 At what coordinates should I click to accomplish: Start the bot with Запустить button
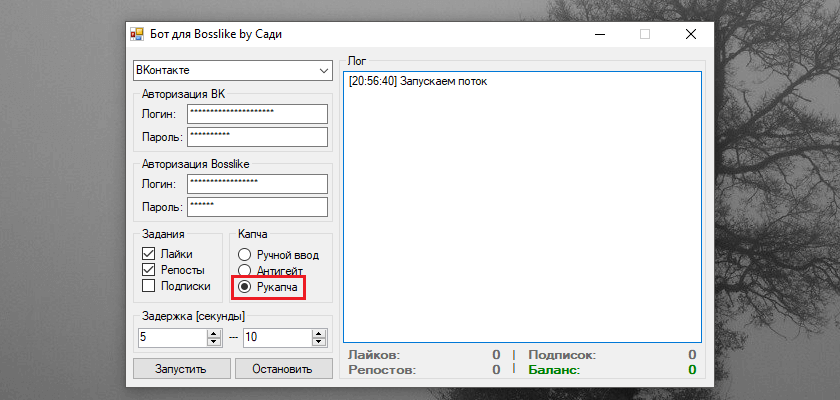182,369
